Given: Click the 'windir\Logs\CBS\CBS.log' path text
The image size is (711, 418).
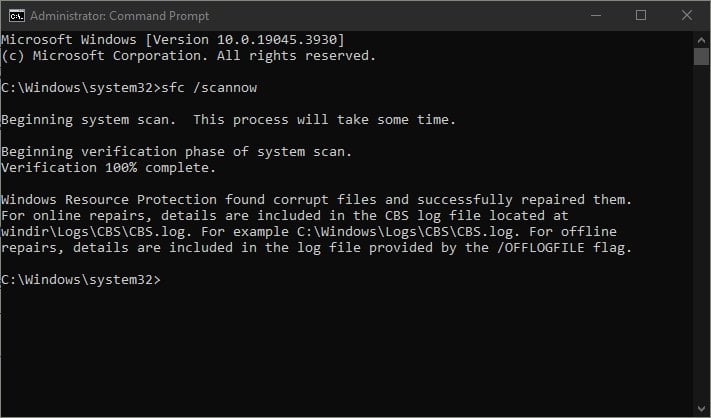Looking at the screenshot, I should (93, 232).
